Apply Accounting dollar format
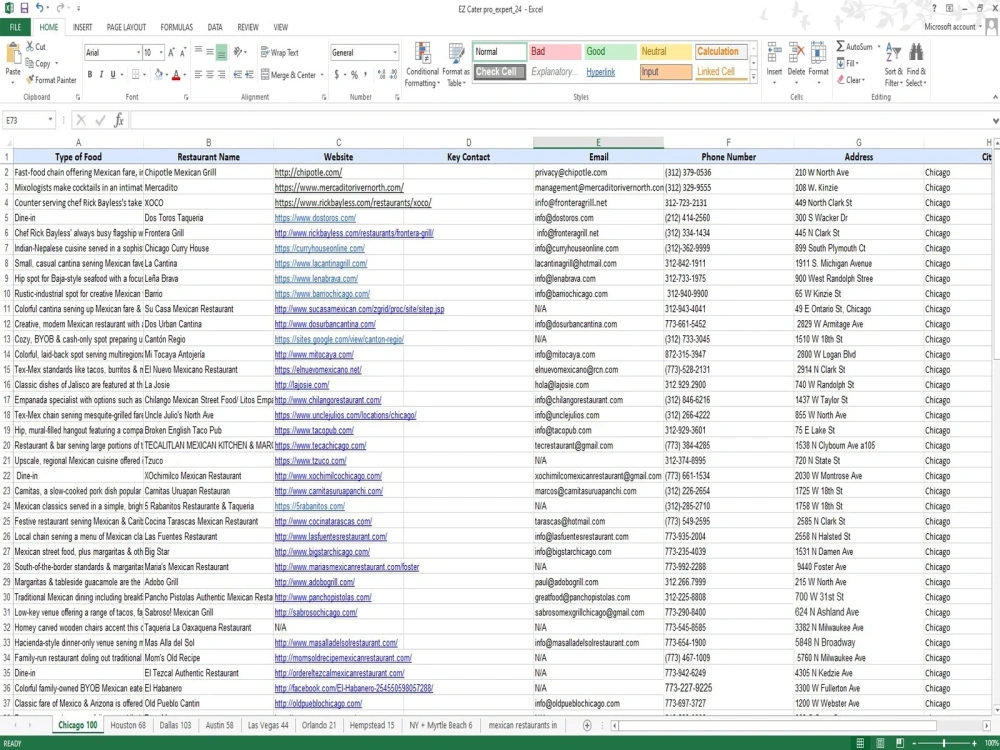 click(337, 75)
